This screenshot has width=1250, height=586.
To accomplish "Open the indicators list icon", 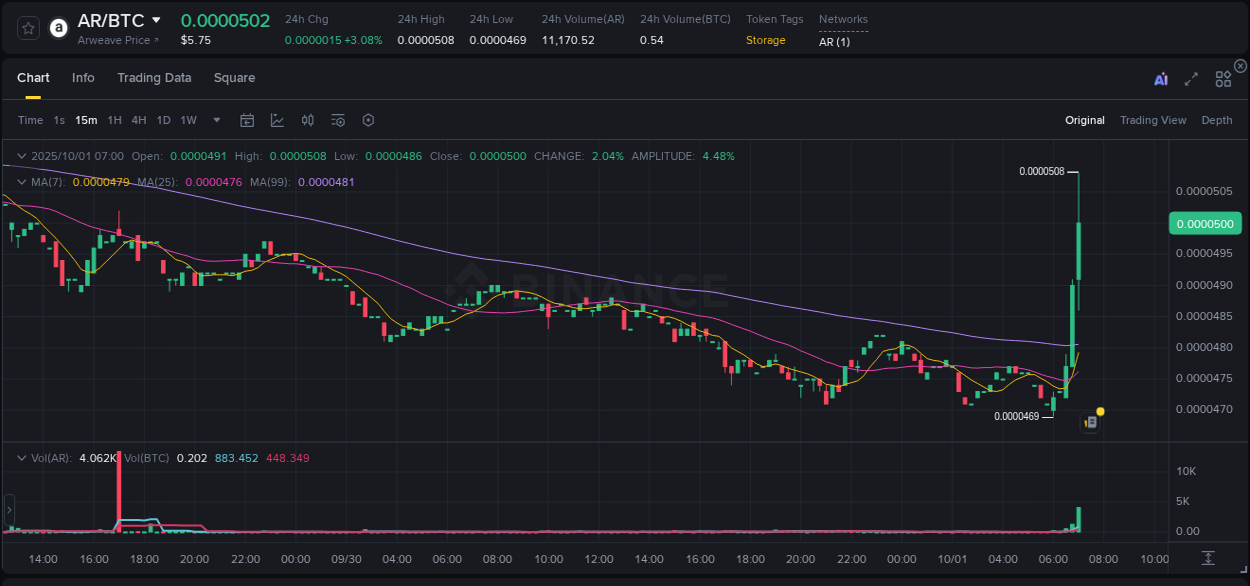I will (337, 120).
